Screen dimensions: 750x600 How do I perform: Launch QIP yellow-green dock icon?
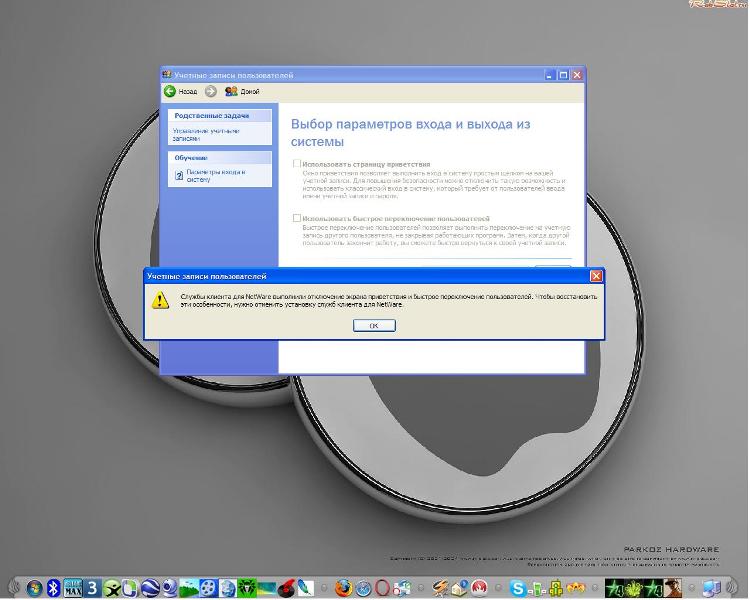(556, 588)
